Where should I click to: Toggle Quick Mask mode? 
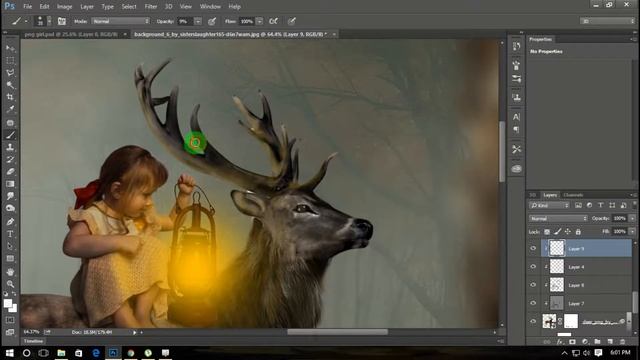(x=10, y=320)
